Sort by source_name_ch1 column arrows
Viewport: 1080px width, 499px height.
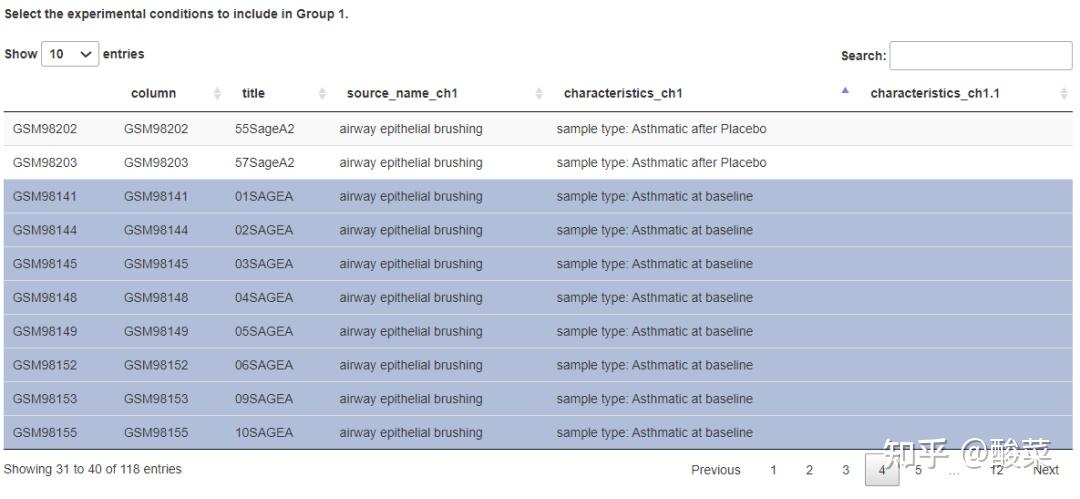point(539,94)
